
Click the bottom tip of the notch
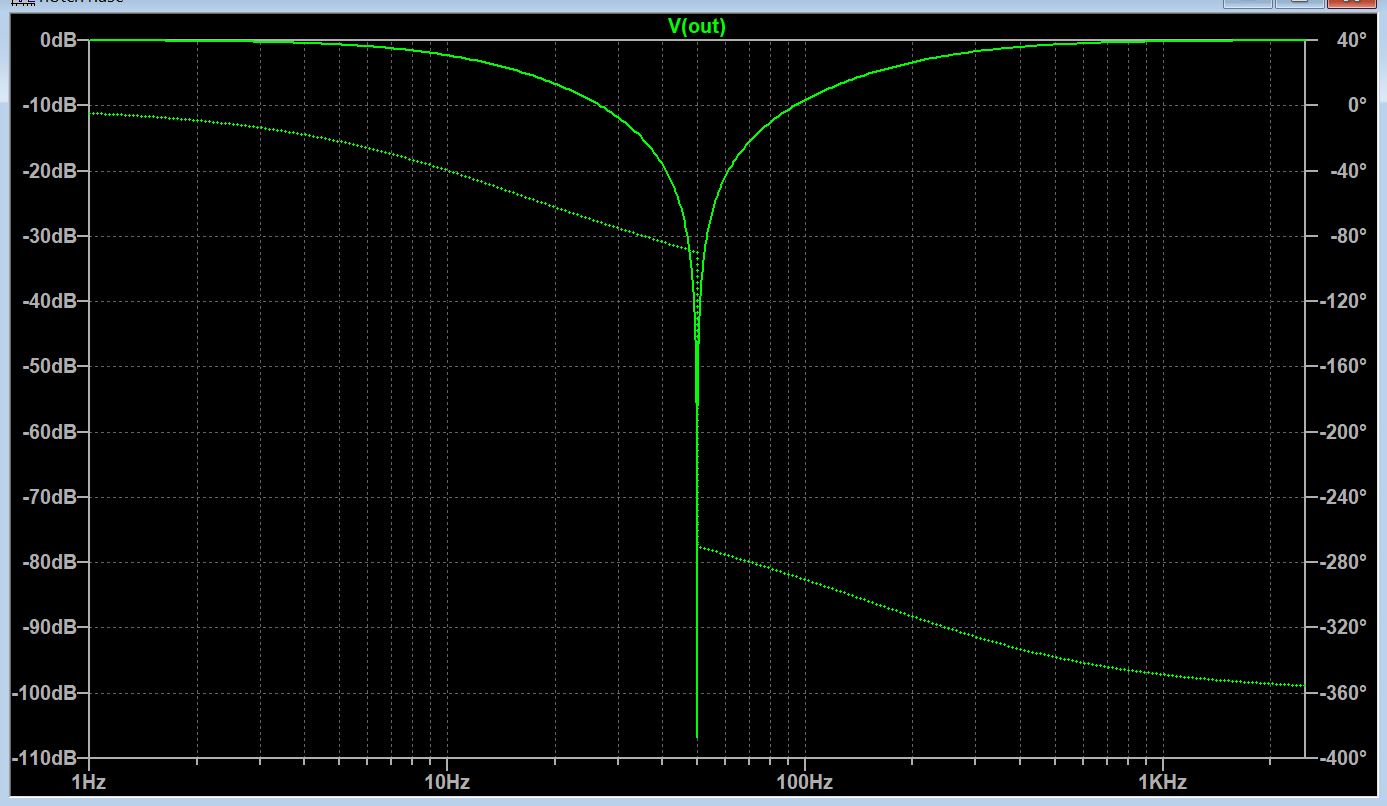(697, 737)
